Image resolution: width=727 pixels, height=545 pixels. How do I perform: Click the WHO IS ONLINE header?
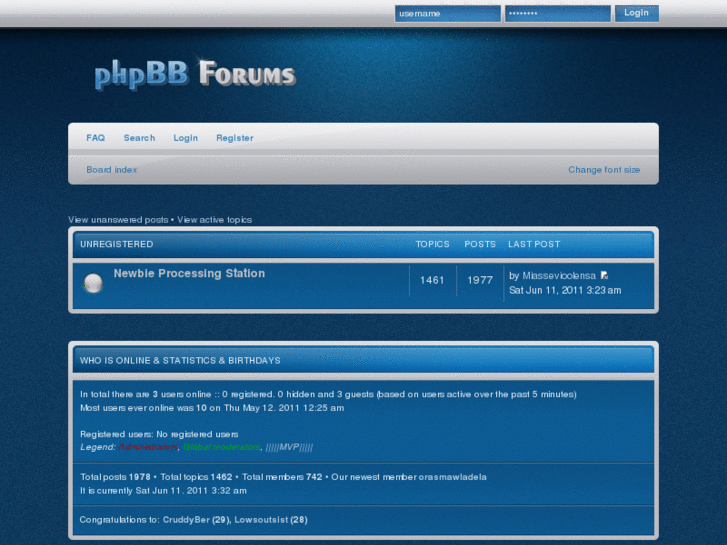tap(180, 360)
